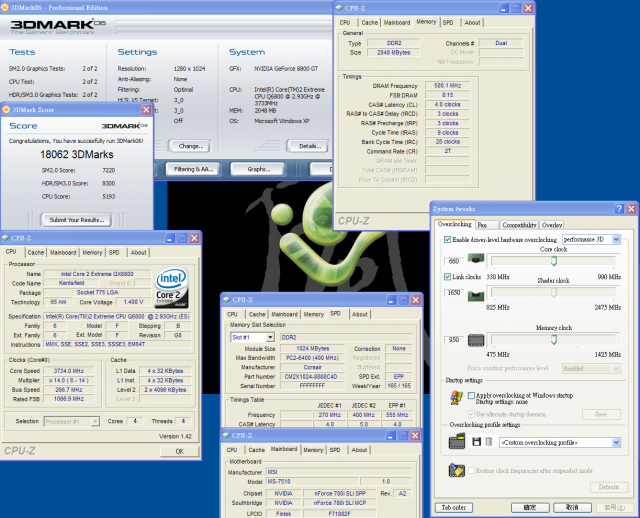
Task: Open the Cache tab in the CPU-Z processor window
Action: coord(36,253)
